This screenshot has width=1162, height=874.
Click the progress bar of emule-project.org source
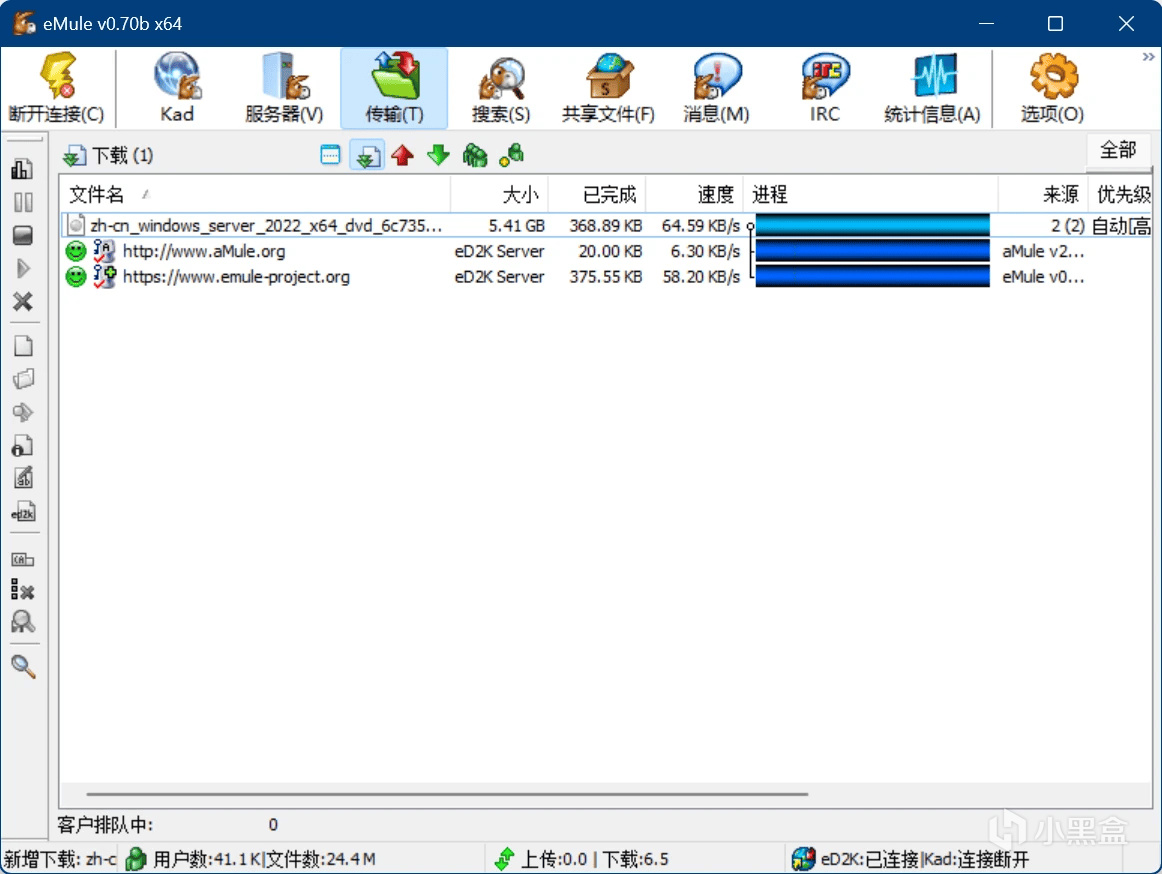[872, 277]
